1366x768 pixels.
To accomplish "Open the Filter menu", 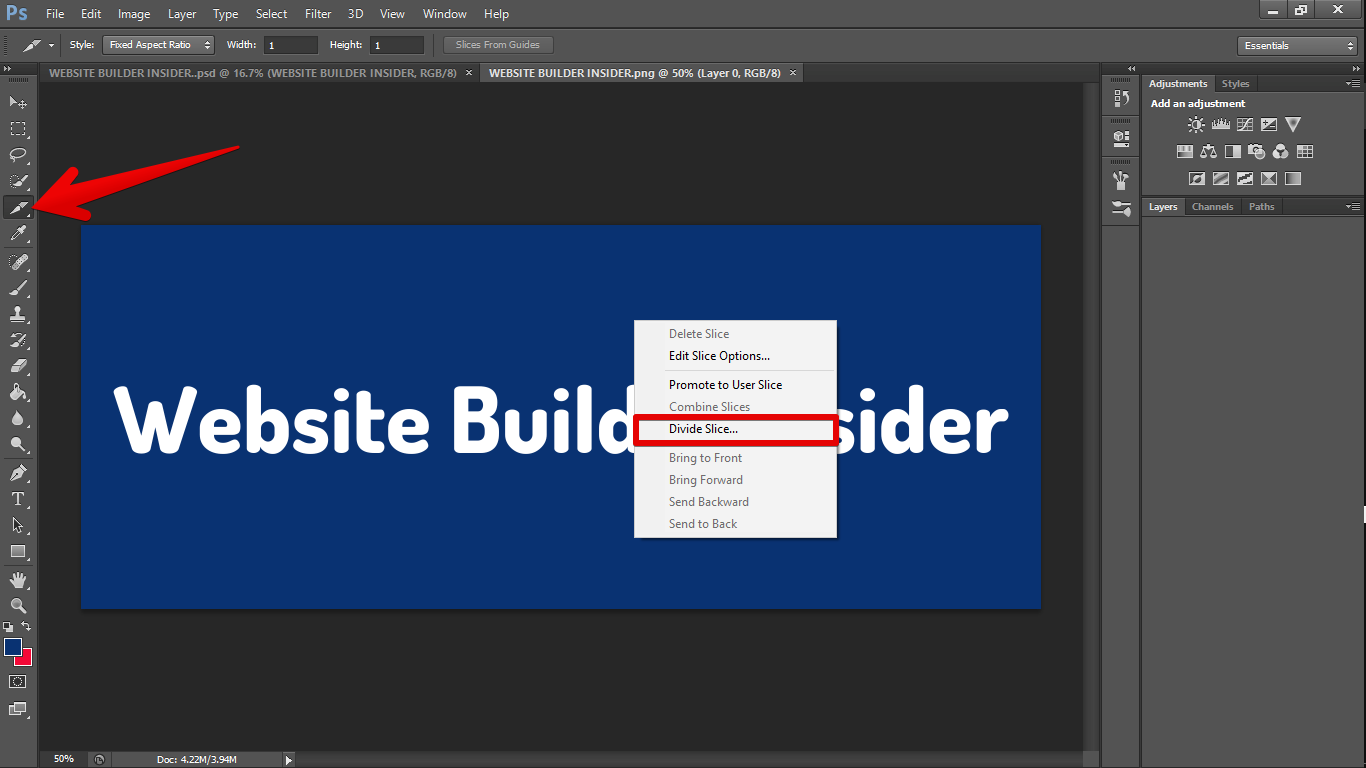I will [x=317, y=13].
